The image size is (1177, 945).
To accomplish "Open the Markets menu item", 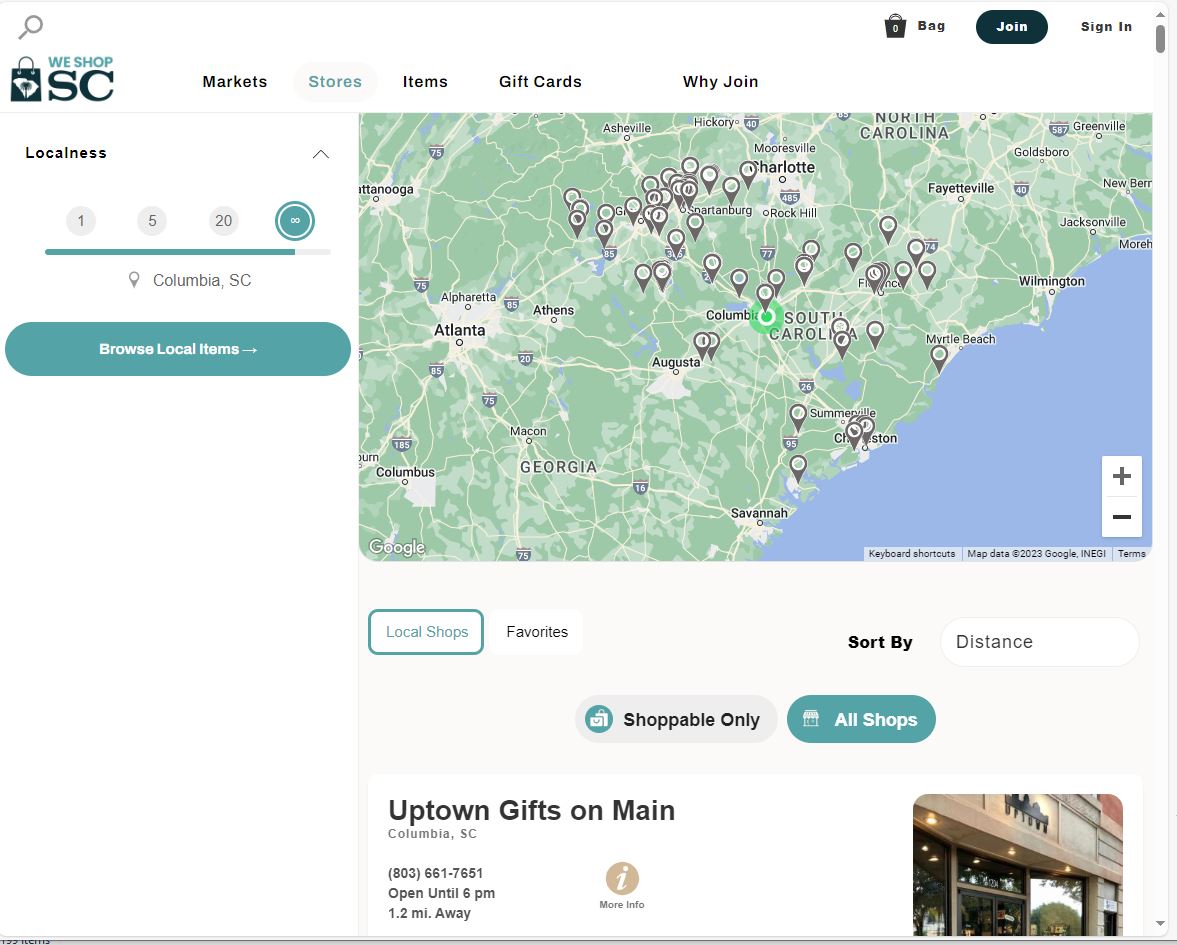I will (235, 82).
